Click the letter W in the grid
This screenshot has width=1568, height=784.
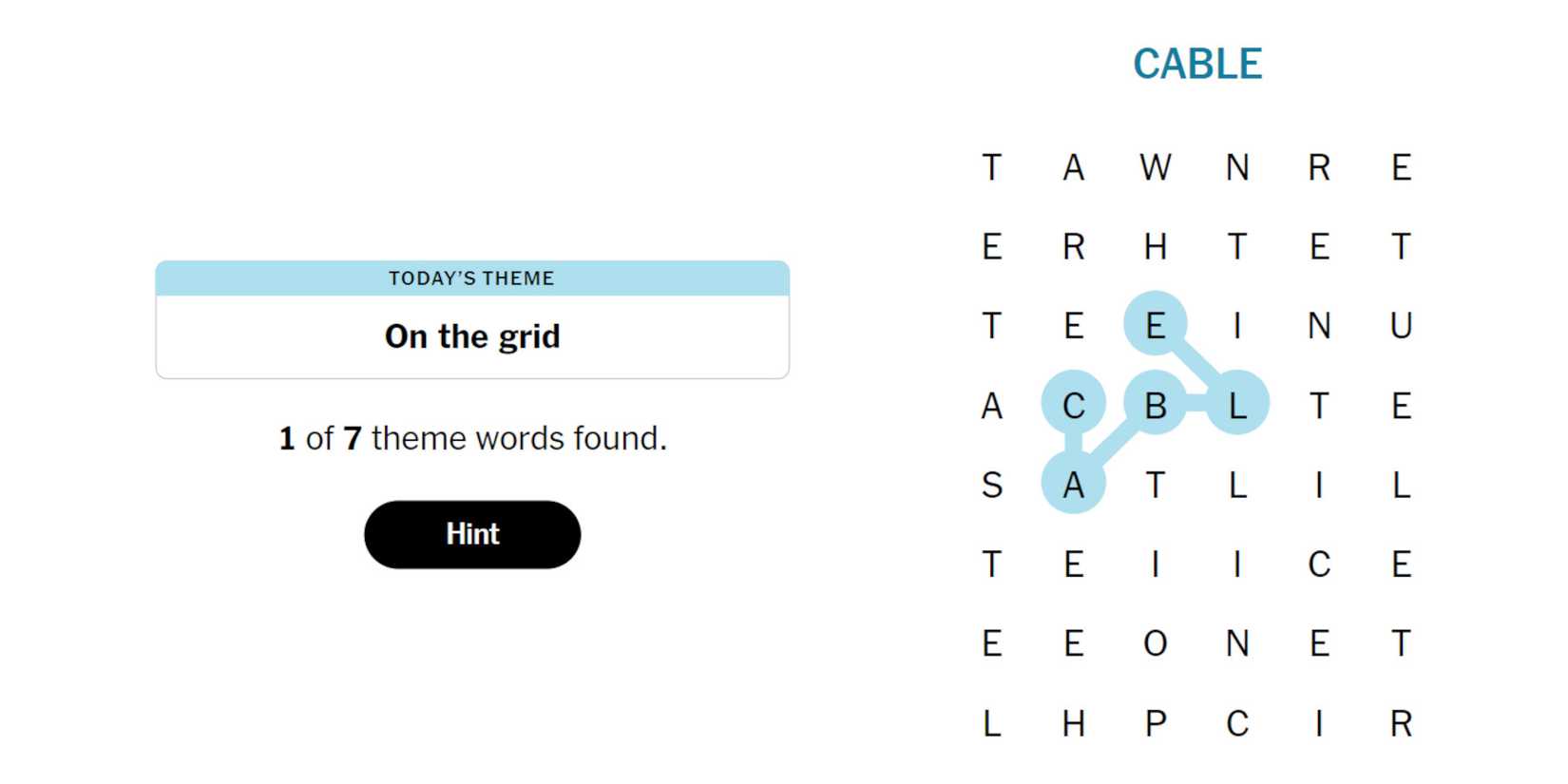pyautogui.click(x=1156, y=167)
